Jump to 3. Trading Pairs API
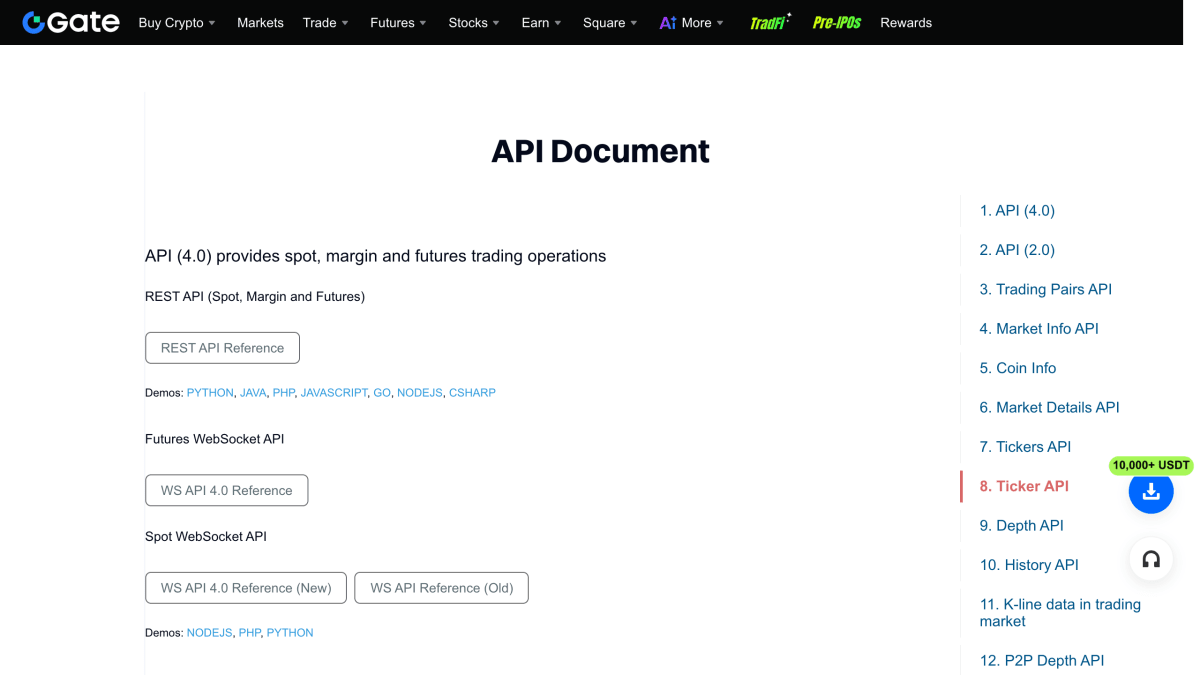 point(1045,289)
